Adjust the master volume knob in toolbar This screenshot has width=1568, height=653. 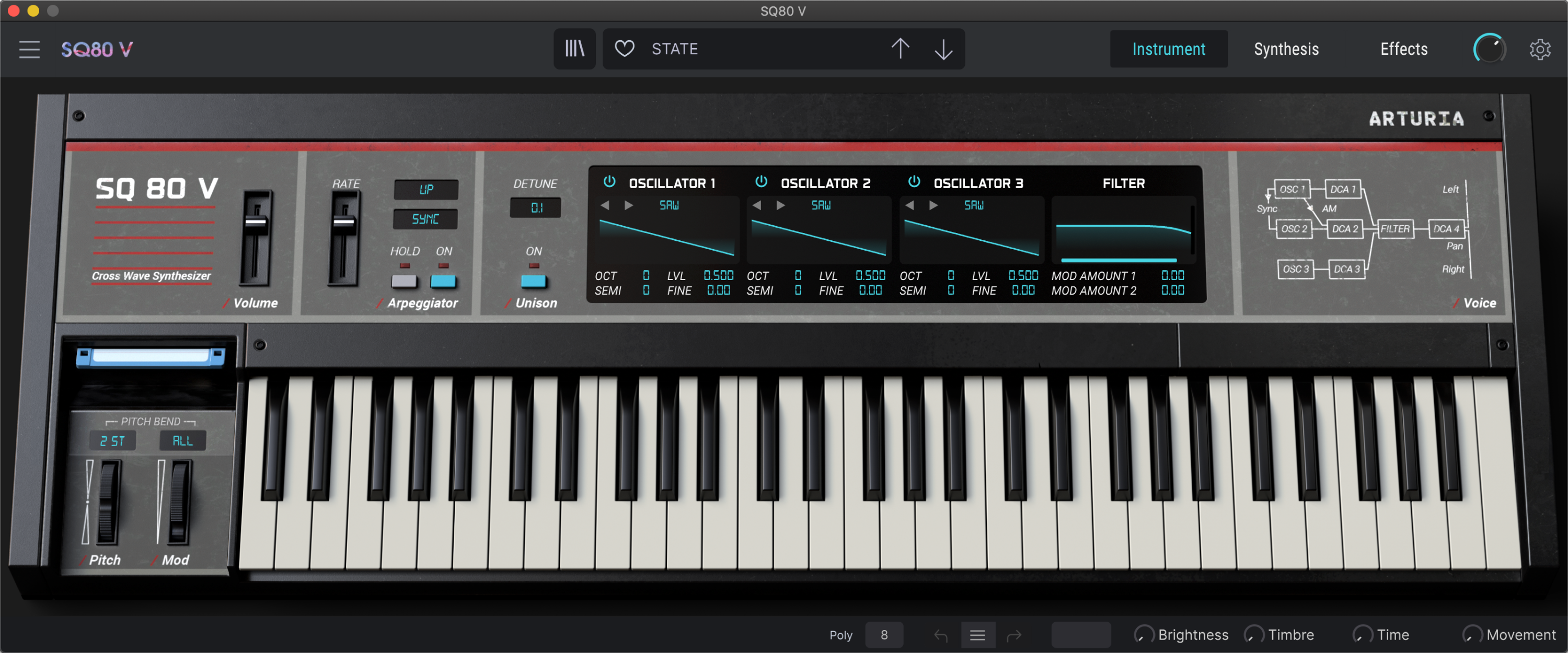tap(1489, 49)
